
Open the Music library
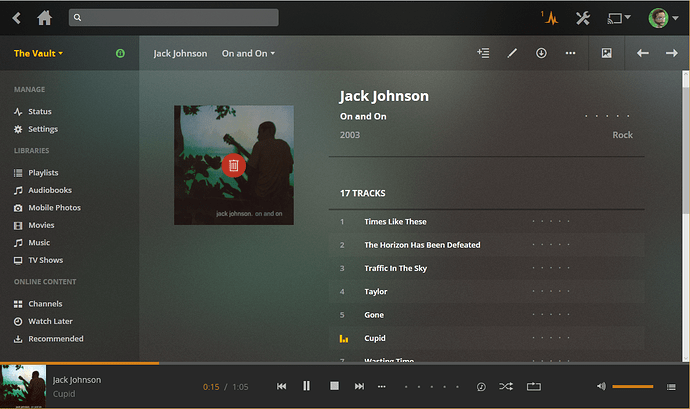tap(32, 243)
